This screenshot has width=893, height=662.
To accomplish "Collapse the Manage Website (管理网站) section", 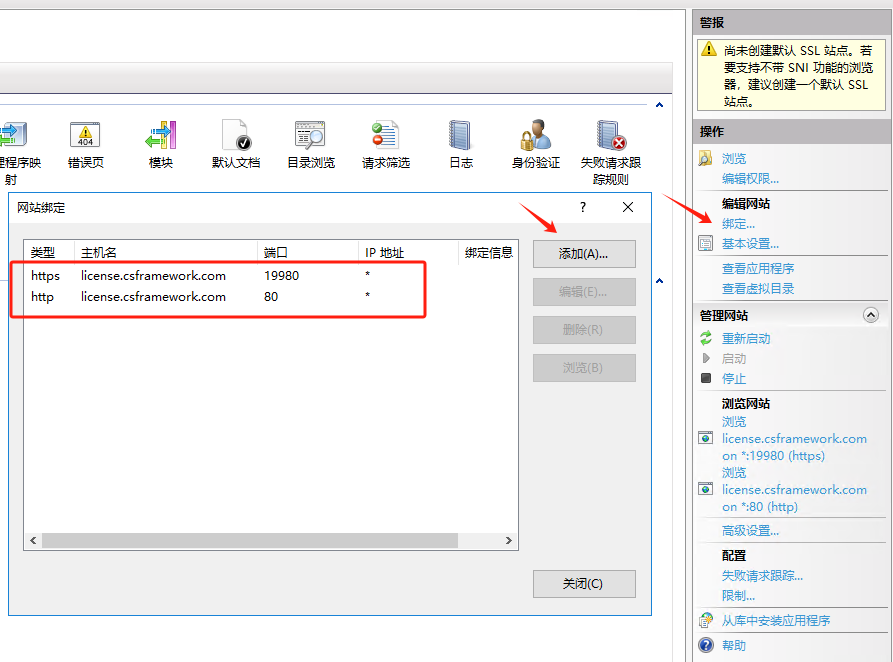I will (x=871, y=315).
